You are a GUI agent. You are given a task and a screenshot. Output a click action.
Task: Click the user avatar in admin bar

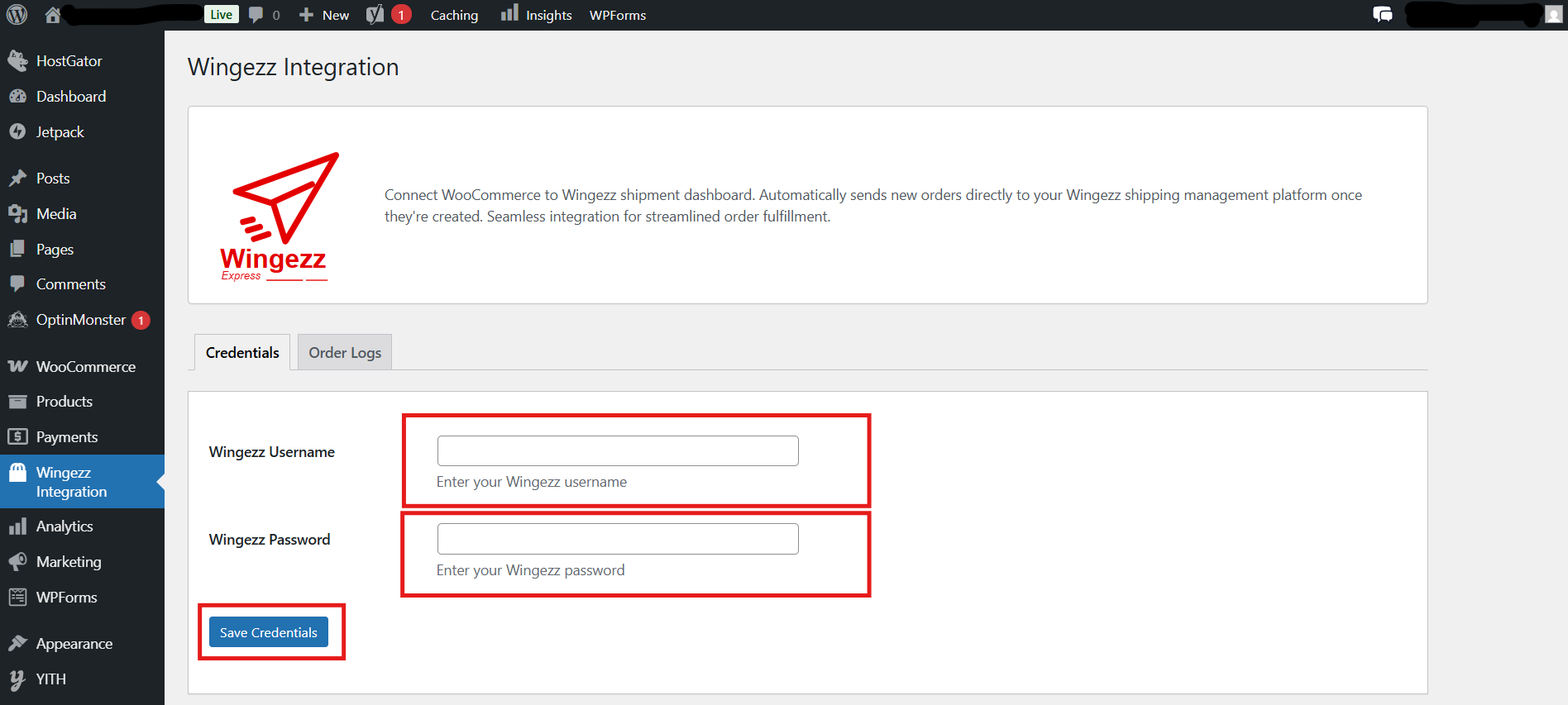click(1554, 15)
